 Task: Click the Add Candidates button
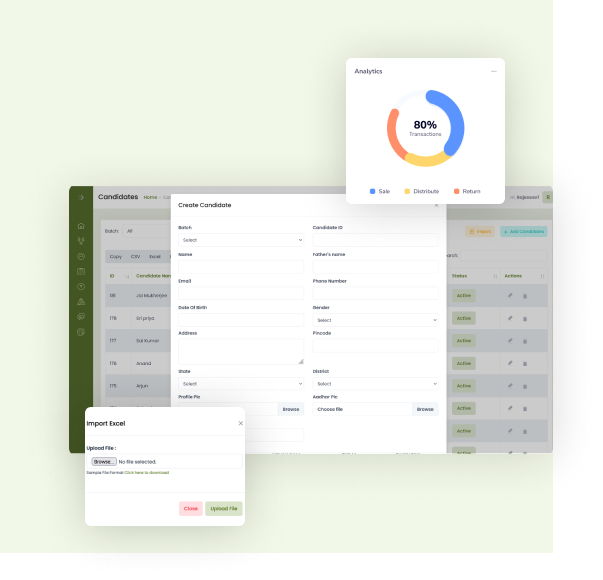[x=523, y=231]
